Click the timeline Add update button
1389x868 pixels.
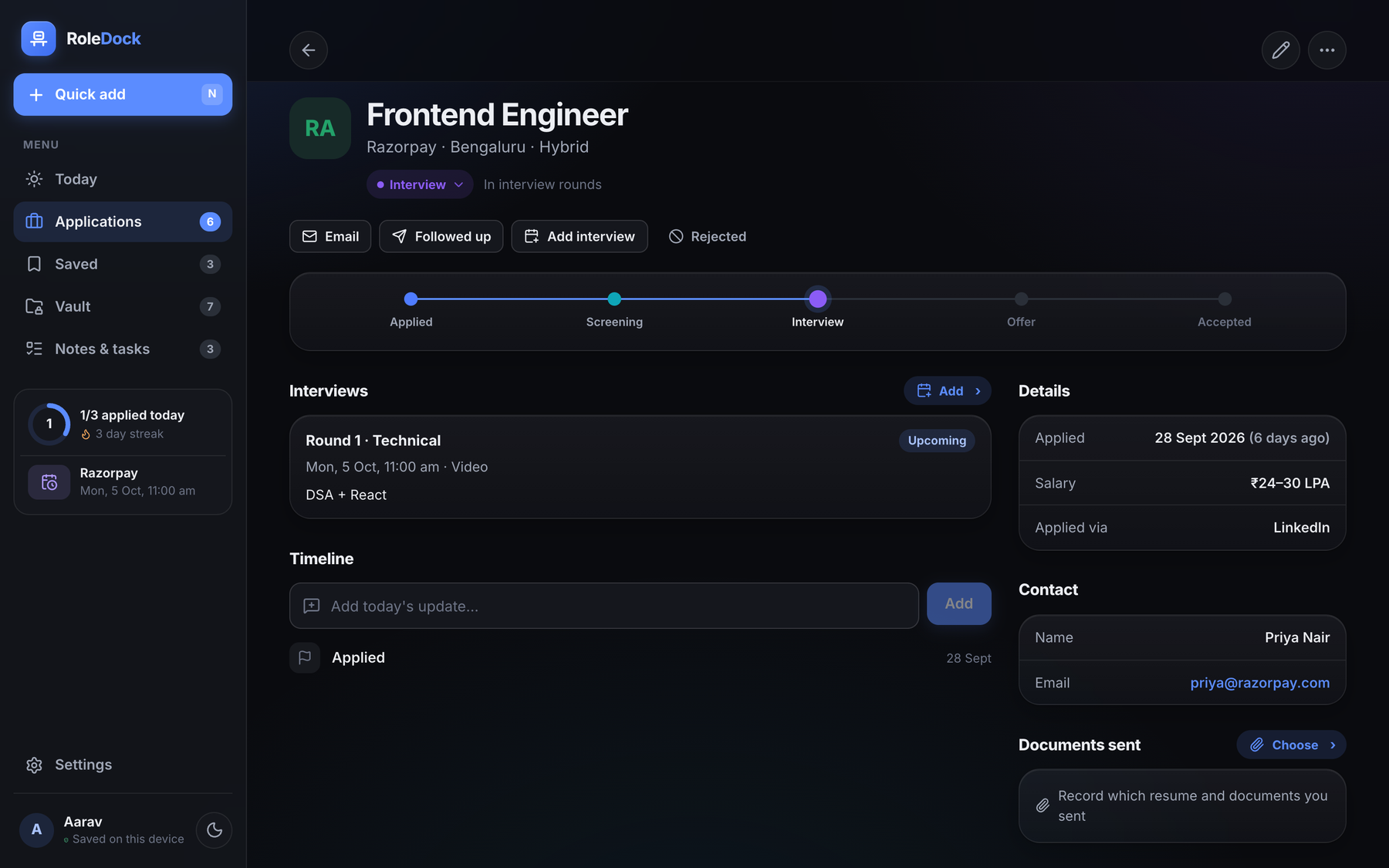tap(959, 604)
